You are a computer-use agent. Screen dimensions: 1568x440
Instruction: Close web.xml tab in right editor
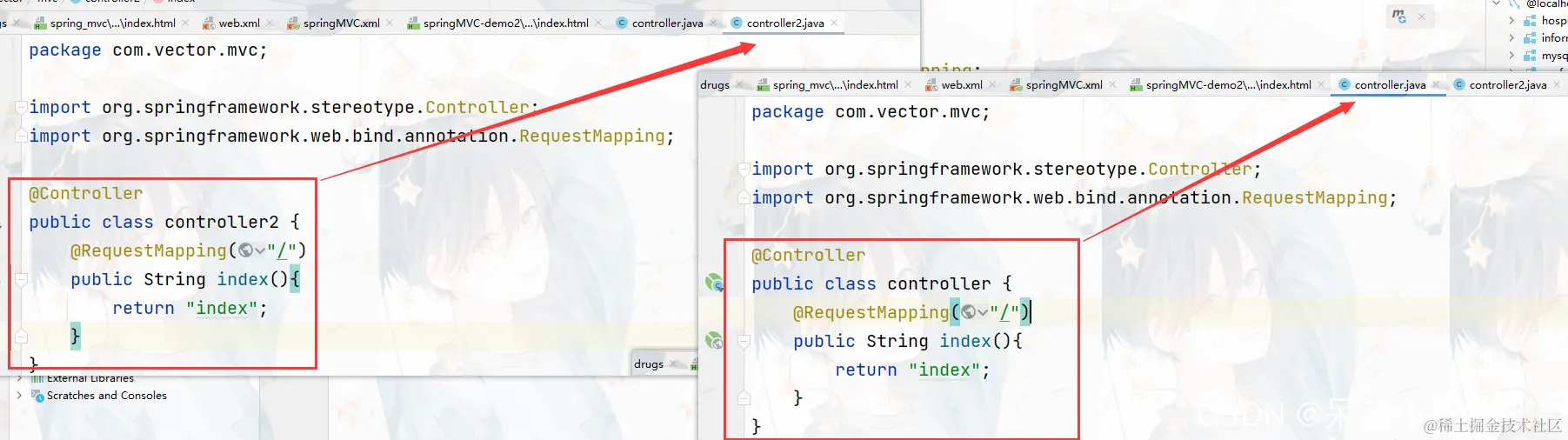pyautogui.click(x=992, y=84)
